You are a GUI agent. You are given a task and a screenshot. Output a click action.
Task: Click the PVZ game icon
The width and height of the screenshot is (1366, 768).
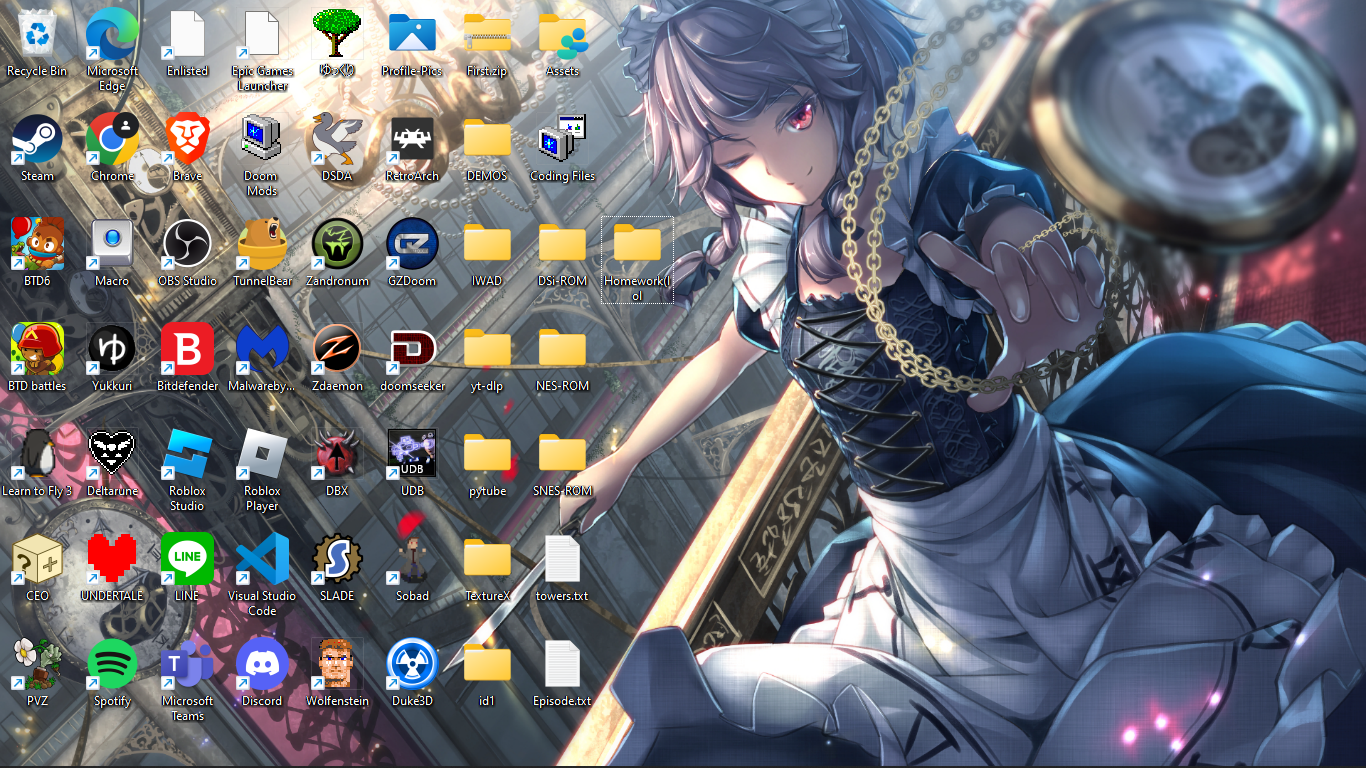(37, 665)
